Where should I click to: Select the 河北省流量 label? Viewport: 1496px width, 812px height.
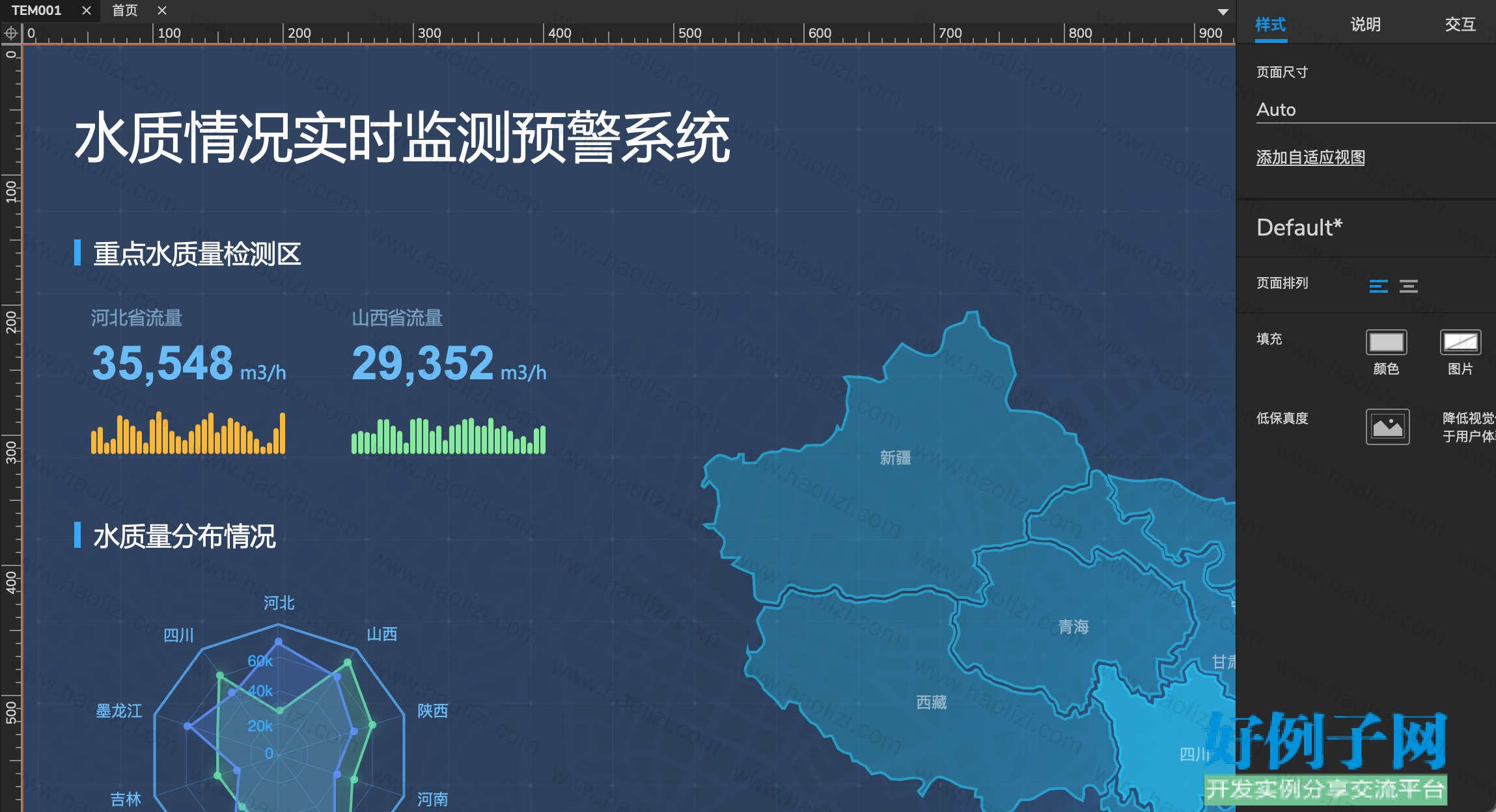pyautogui.click(x=137, y=318)
